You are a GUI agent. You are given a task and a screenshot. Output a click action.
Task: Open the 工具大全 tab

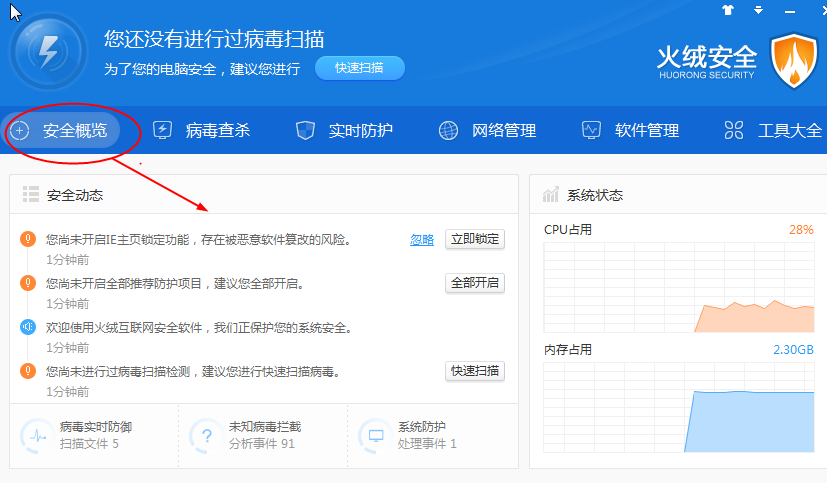pos(773,130)
